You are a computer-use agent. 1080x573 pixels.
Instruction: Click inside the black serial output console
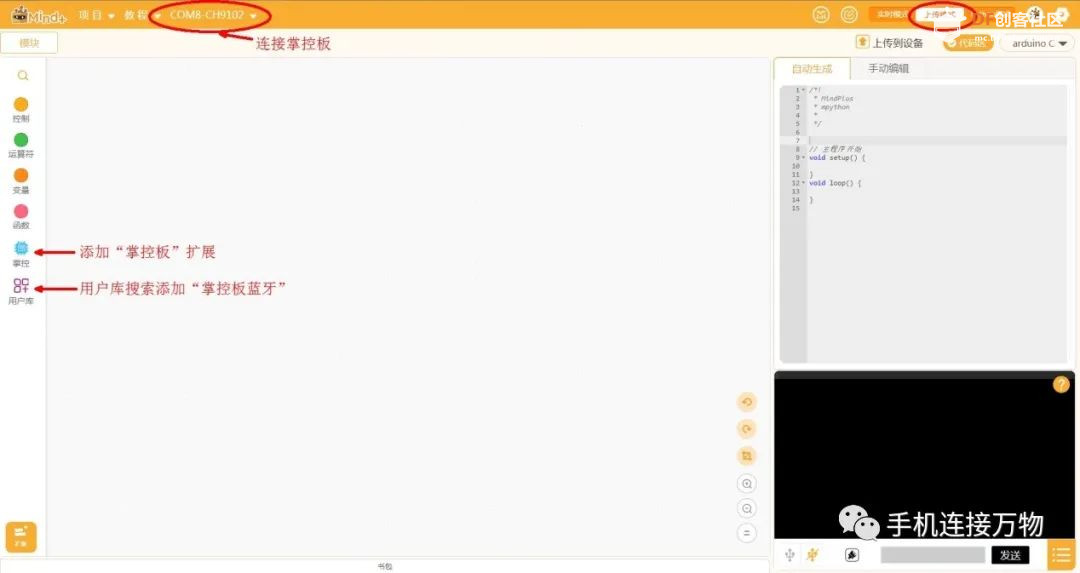click(x=924, y=455)
